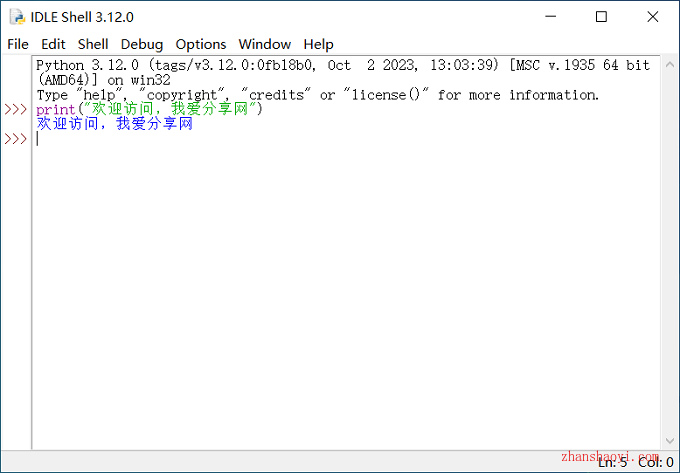Click the last >>> prompt marker
The height and width of the screenshot is (473, 680).
click(x=16, y=139)
